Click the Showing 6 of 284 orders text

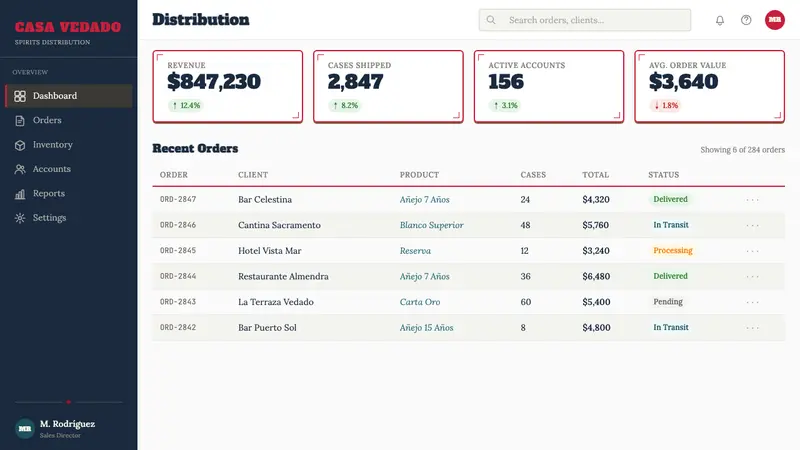pos(742,150)
